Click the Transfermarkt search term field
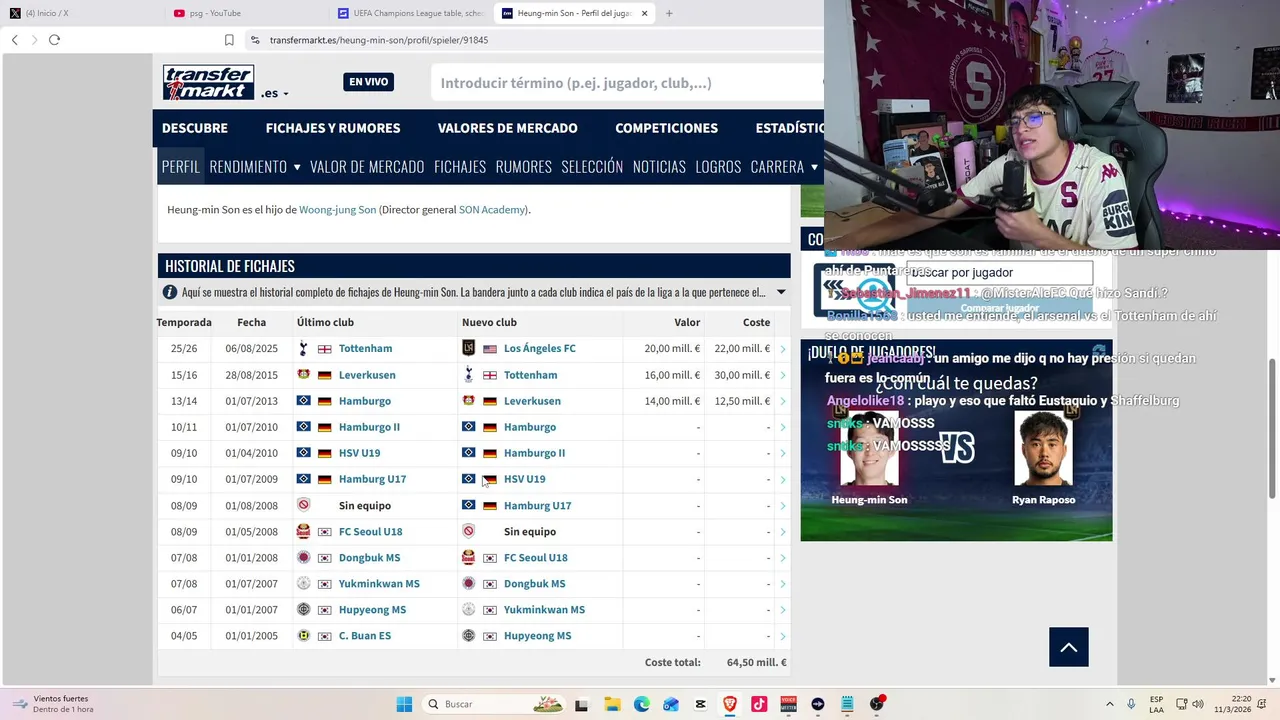The height and width of the screenshot is (720, 1280). (627, 83)
